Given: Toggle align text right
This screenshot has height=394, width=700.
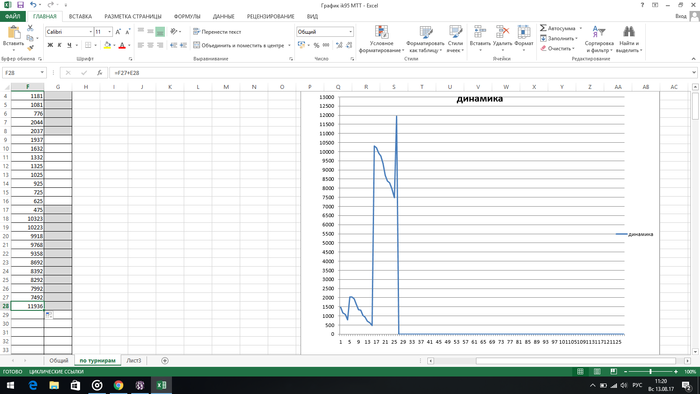Looking at the screenshot, I should 160,45.
